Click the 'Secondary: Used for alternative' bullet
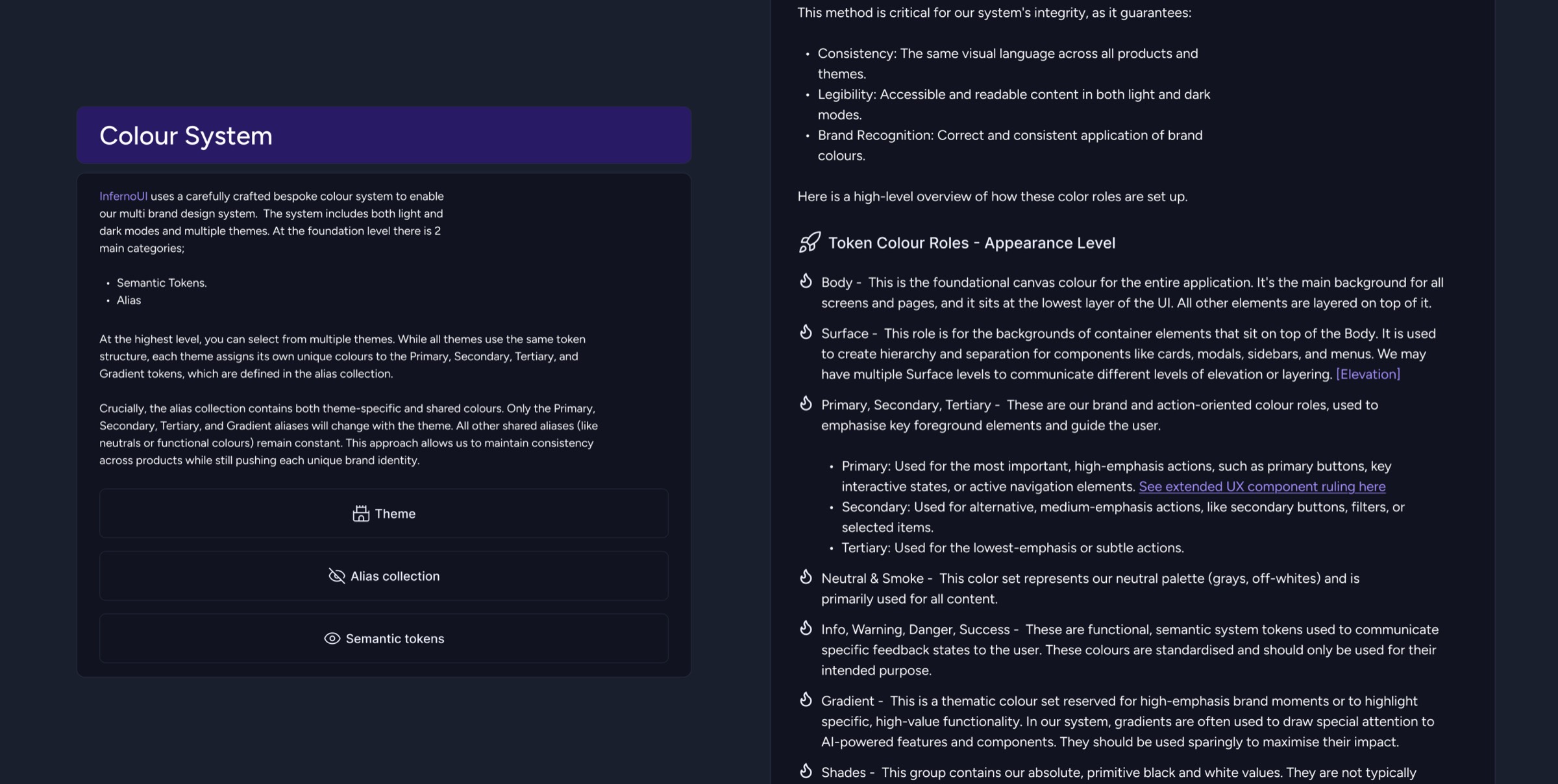Screen dimensions: 1558x784 pos(1123,517)
